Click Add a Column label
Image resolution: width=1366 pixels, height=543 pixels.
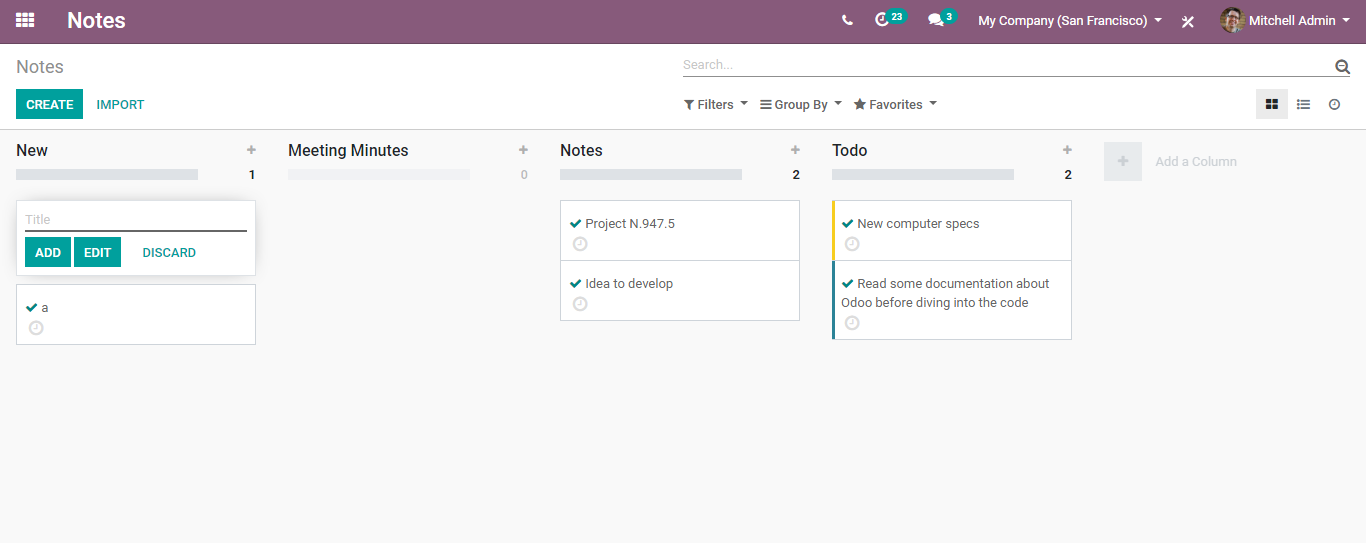[x=1196, y=161]
